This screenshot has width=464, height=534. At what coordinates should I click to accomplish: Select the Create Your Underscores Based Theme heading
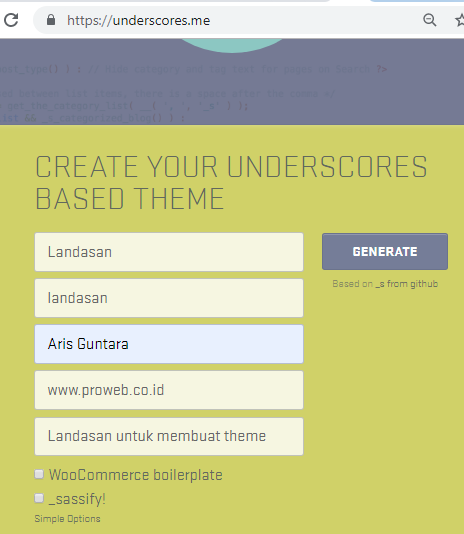tap(231, 183)
